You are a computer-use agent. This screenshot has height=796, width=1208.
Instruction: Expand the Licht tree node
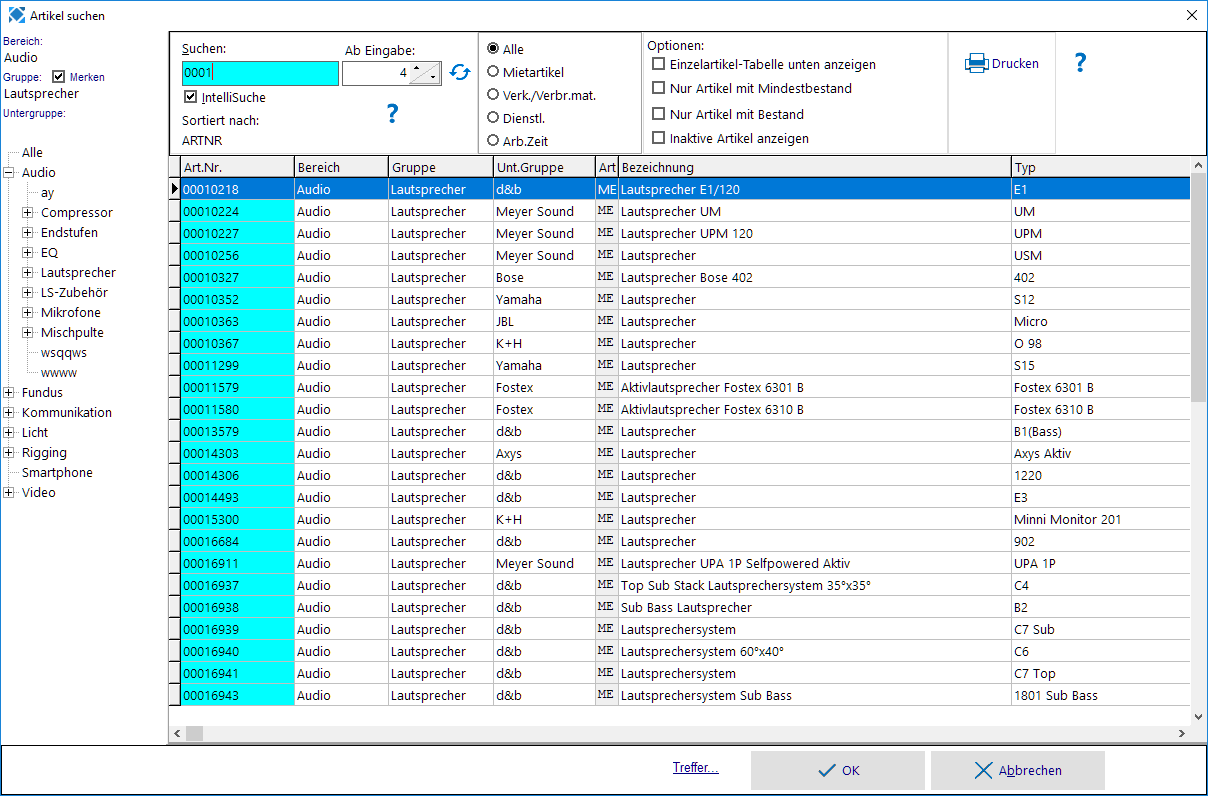coord(9,432)
